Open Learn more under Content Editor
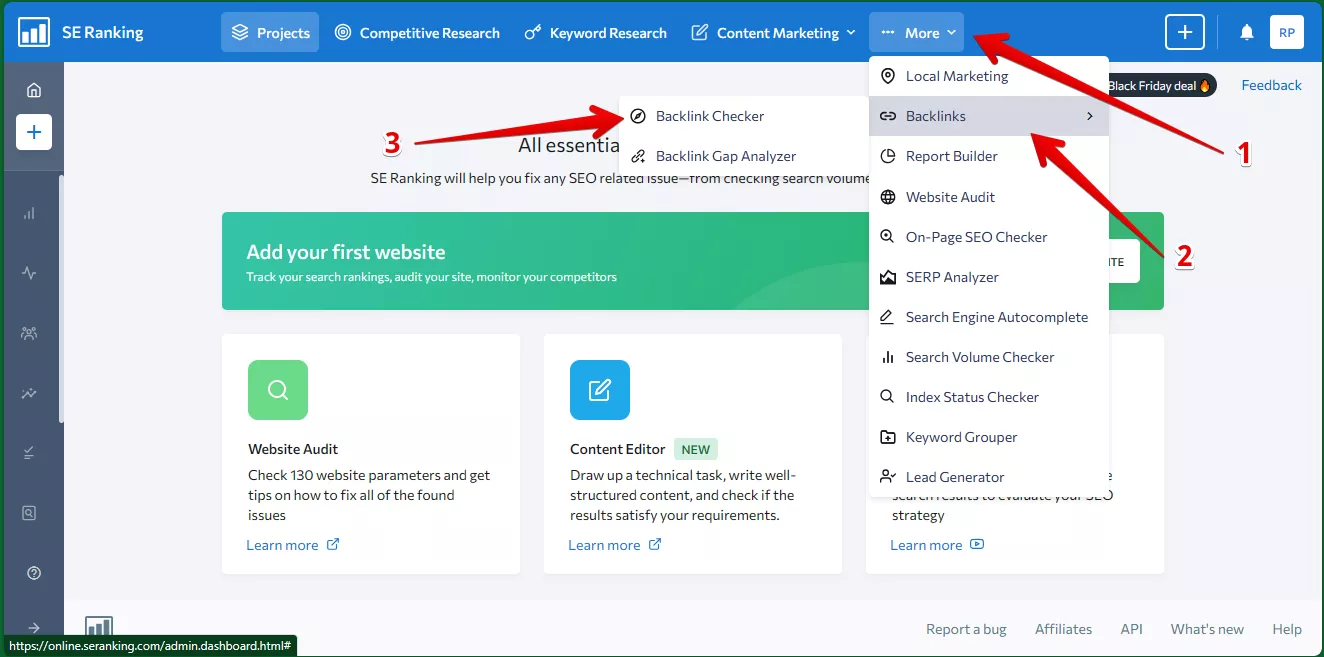Image resolution: width=1324 pixels, height=657 pixels. 615,545
